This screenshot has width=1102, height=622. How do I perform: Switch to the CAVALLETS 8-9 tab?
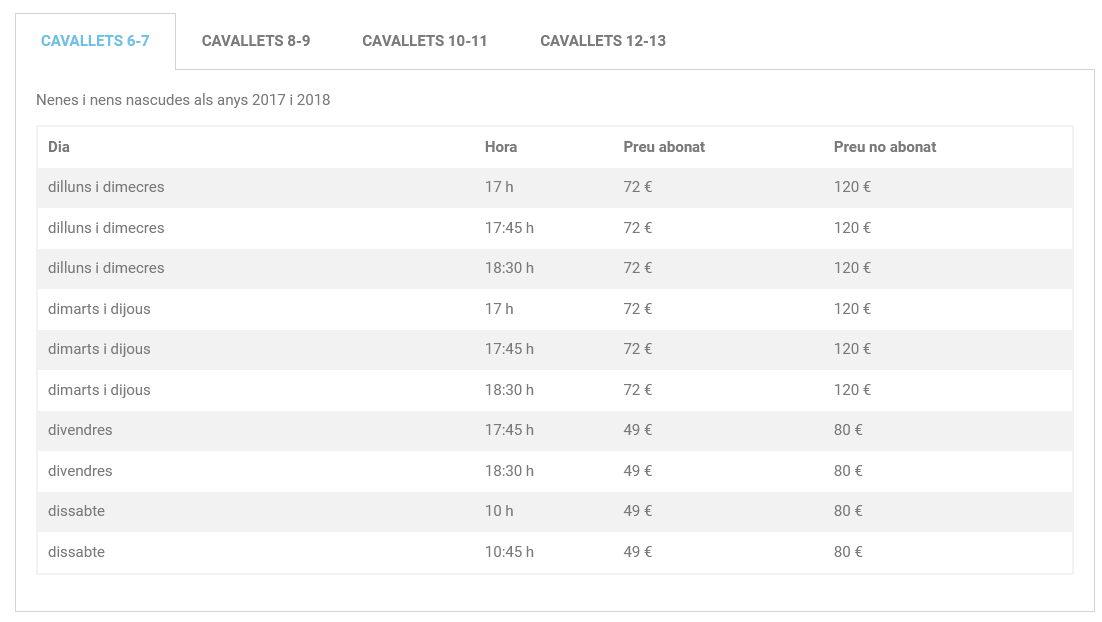coord(256,41)
